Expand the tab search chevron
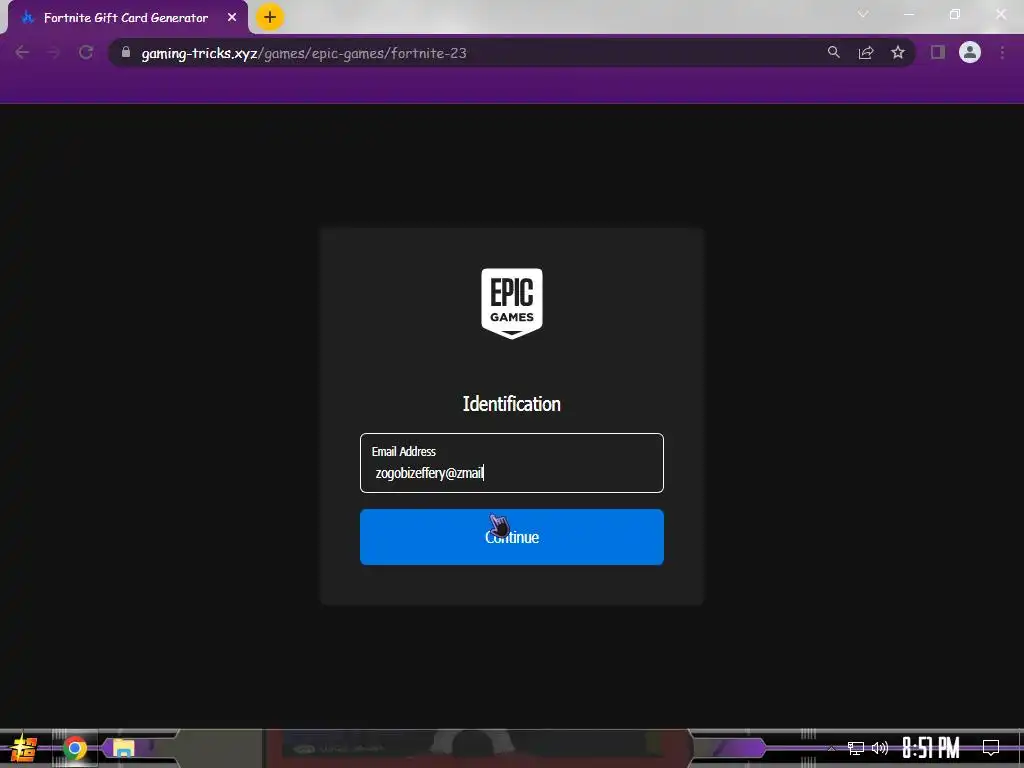 click(863, 14)
